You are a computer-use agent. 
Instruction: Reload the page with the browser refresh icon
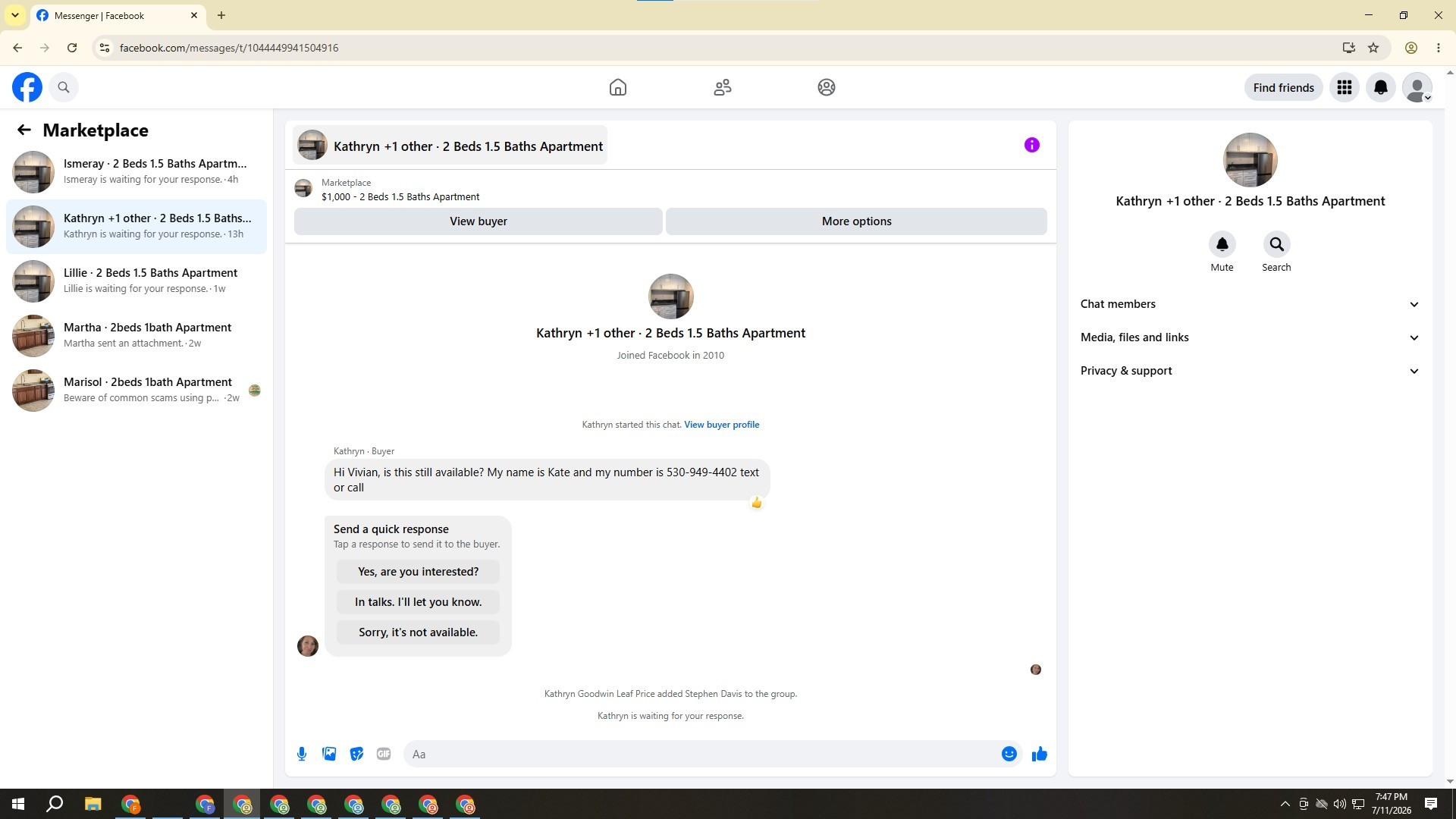[72, 48]
